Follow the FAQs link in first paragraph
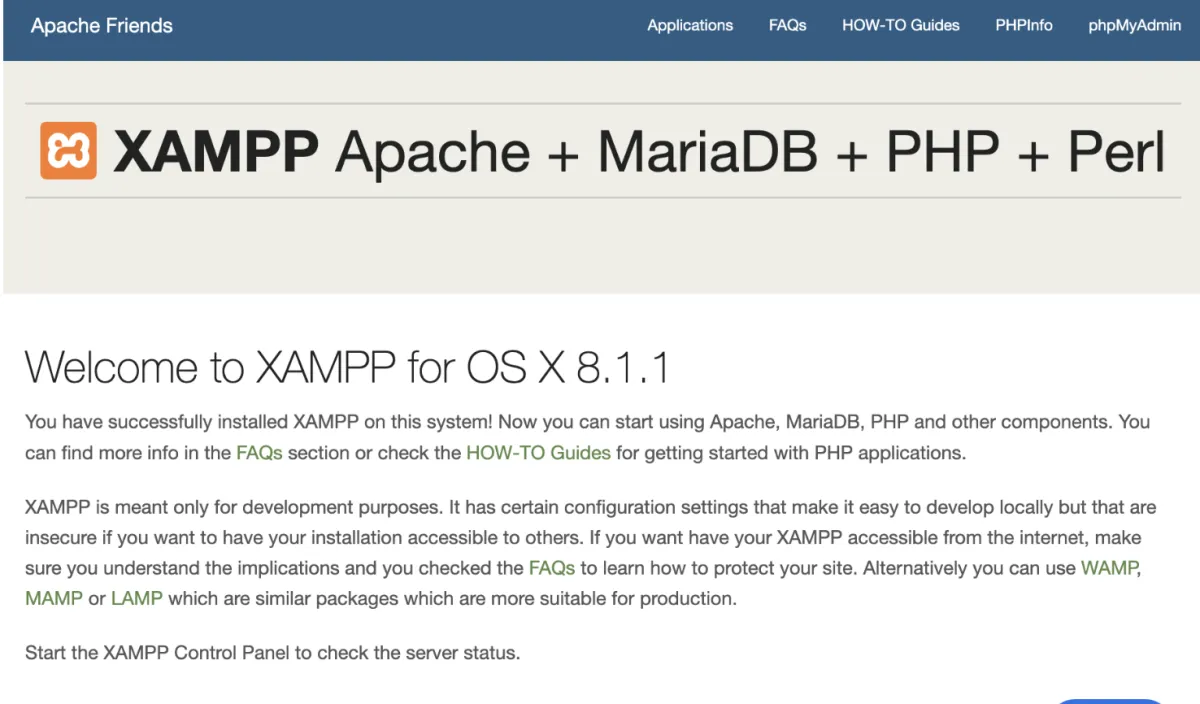Image resolution: width=1200 pixels, height=704 pixels. [259, 452]
